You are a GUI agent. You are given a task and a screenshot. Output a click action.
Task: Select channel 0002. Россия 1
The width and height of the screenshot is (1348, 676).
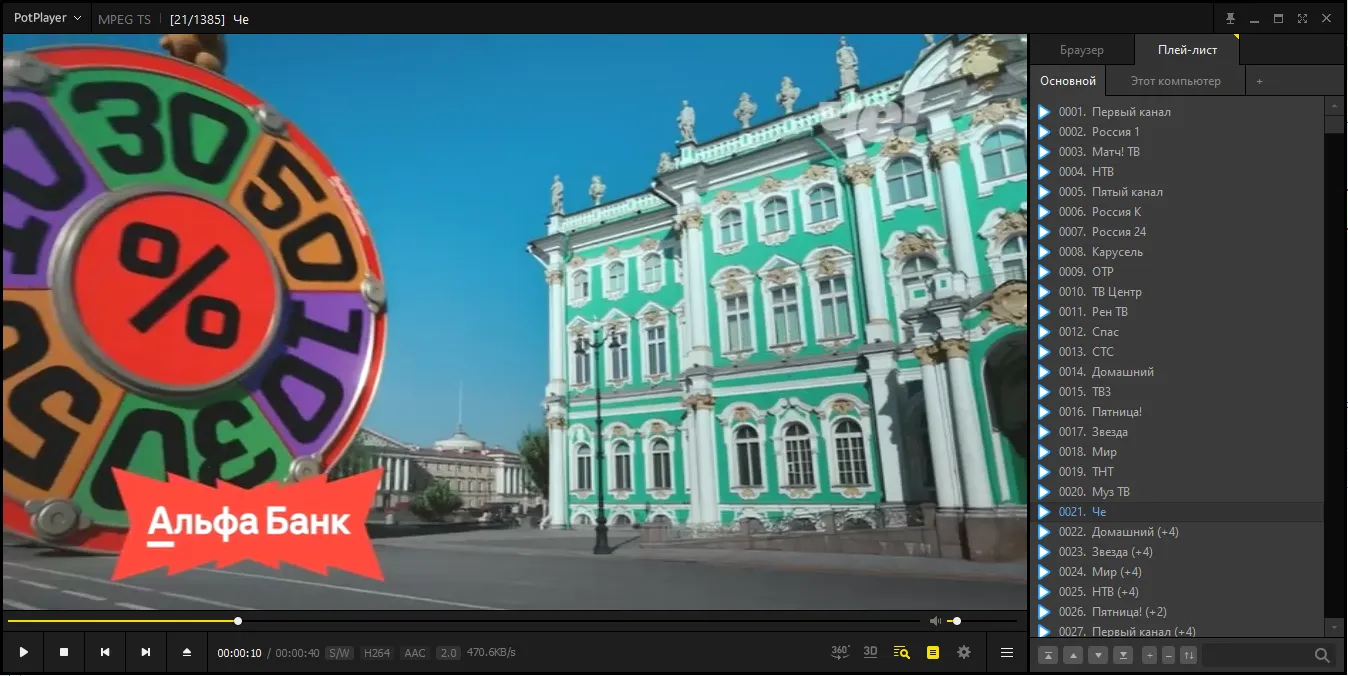[1176, 132]
